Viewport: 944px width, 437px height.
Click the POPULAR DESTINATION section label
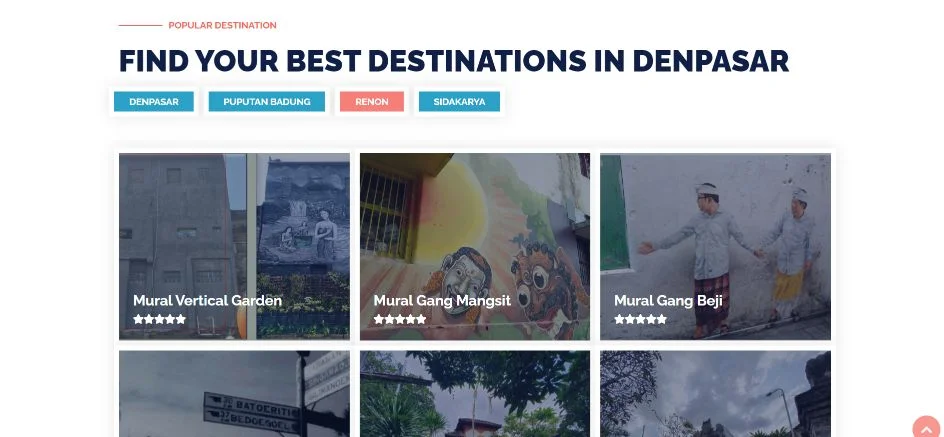pyautogui.click(x=222, y=25)
